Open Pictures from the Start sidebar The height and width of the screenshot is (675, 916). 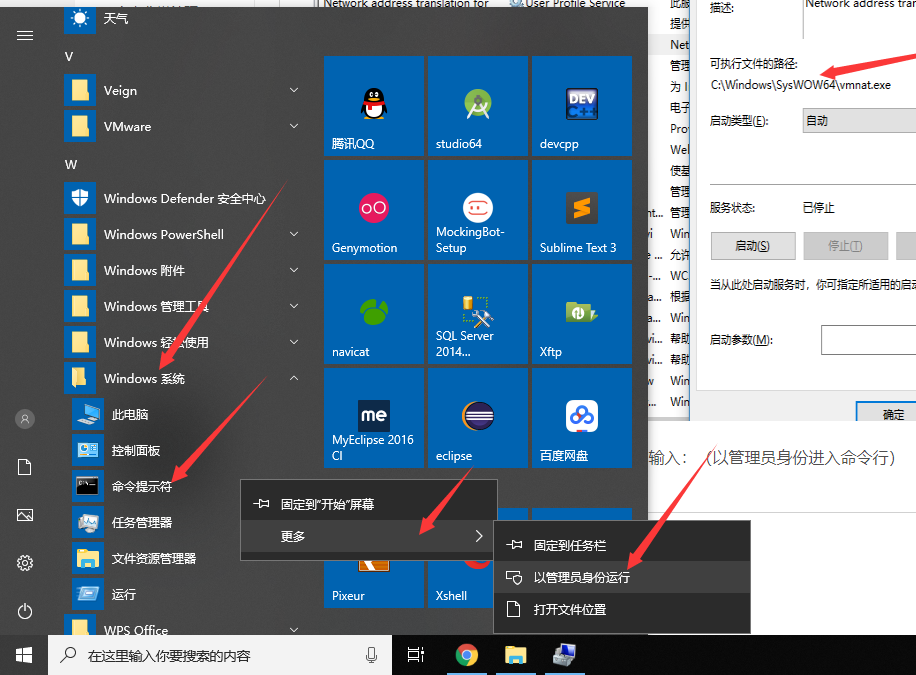click(25, 515)
